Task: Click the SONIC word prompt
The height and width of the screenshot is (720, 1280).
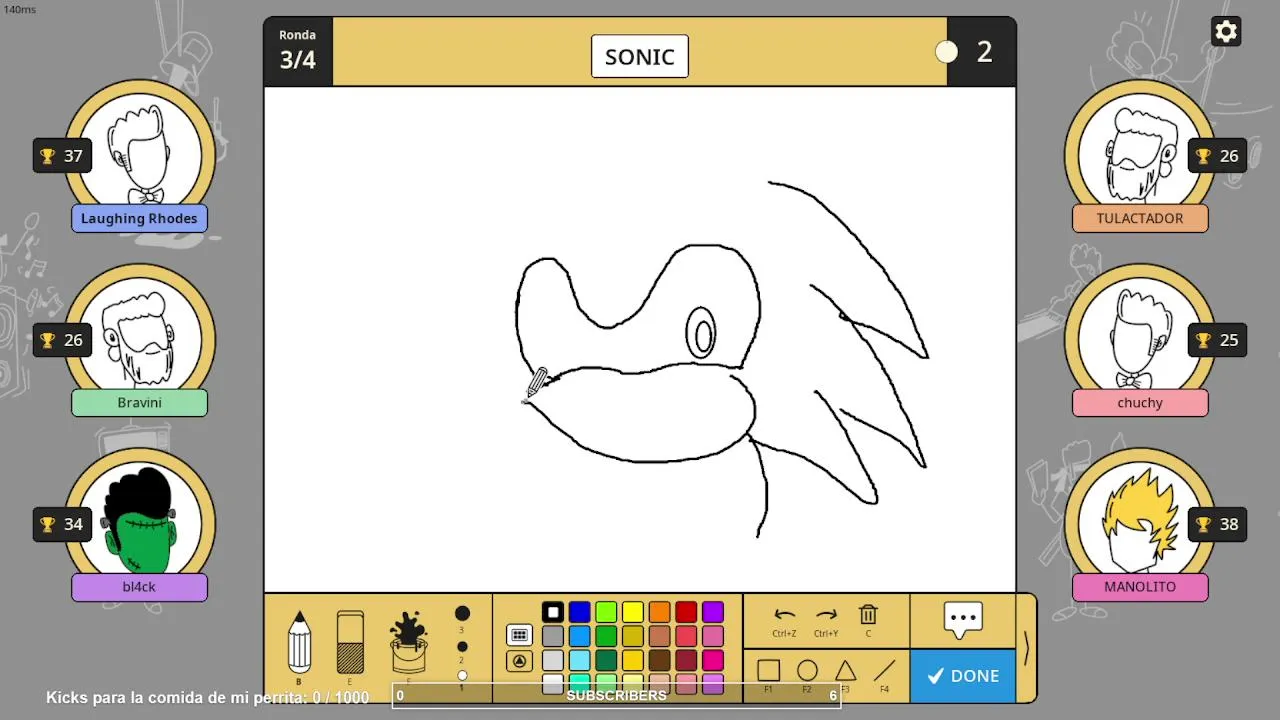Action: [x=640, y=57]
